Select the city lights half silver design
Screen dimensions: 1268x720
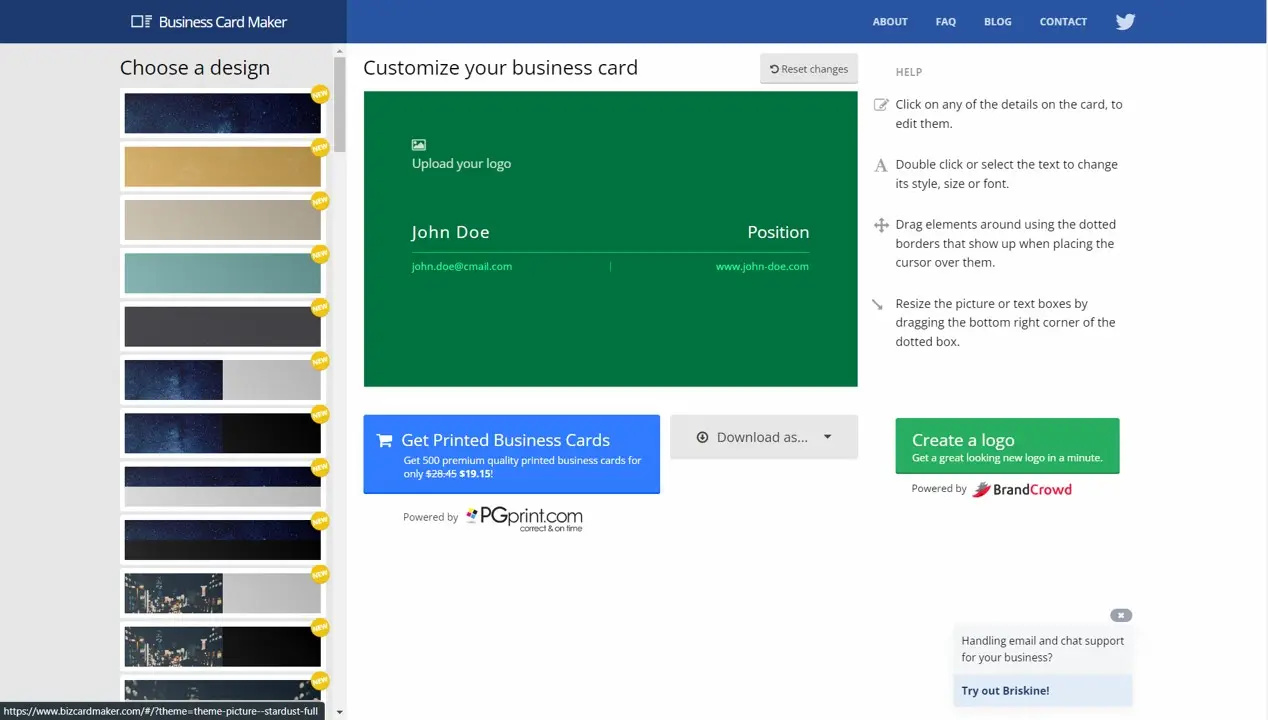222,593
